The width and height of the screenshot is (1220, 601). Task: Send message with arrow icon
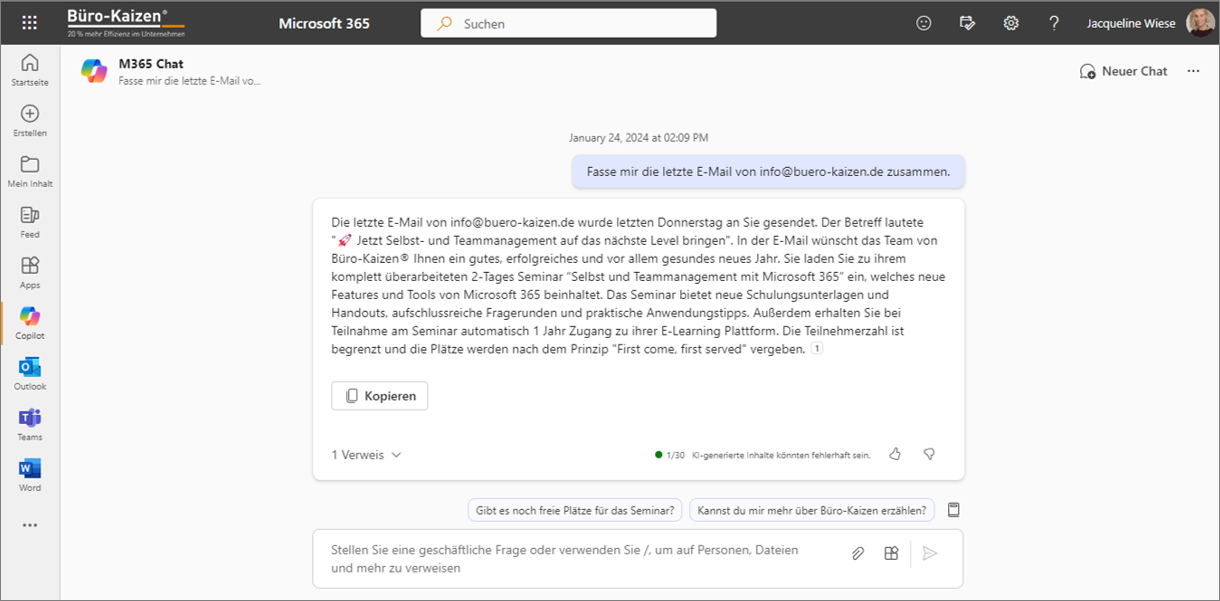[930, 553]
